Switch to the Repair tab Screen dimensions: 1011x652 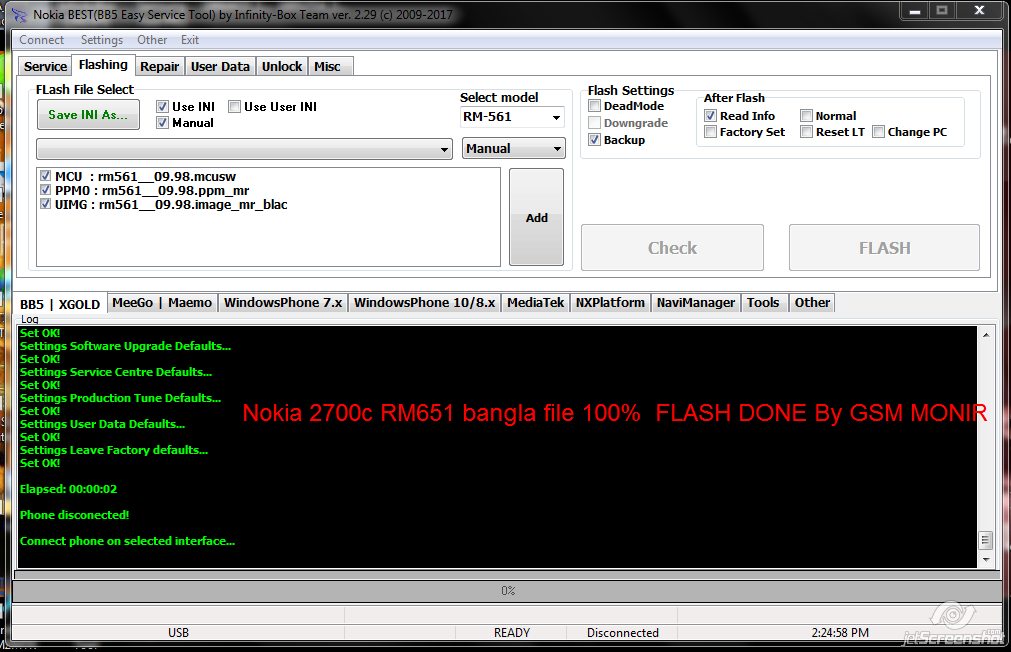point(159,66)
